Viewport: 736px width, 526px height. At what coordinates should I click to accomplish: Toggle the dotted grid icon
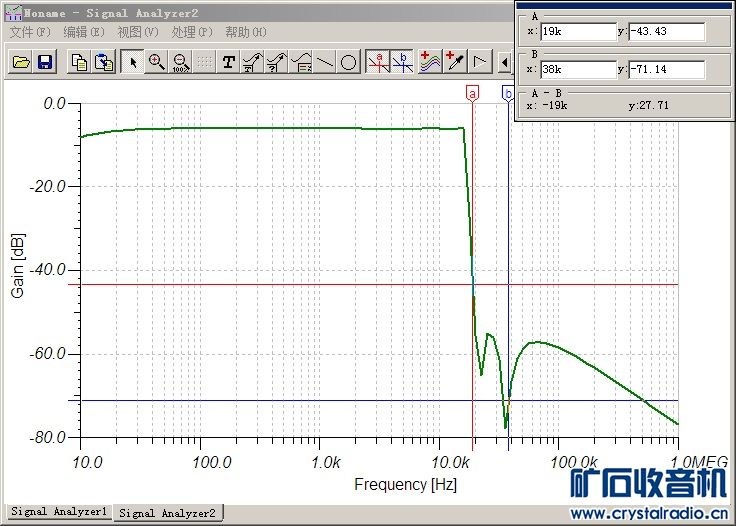[204, 62]
